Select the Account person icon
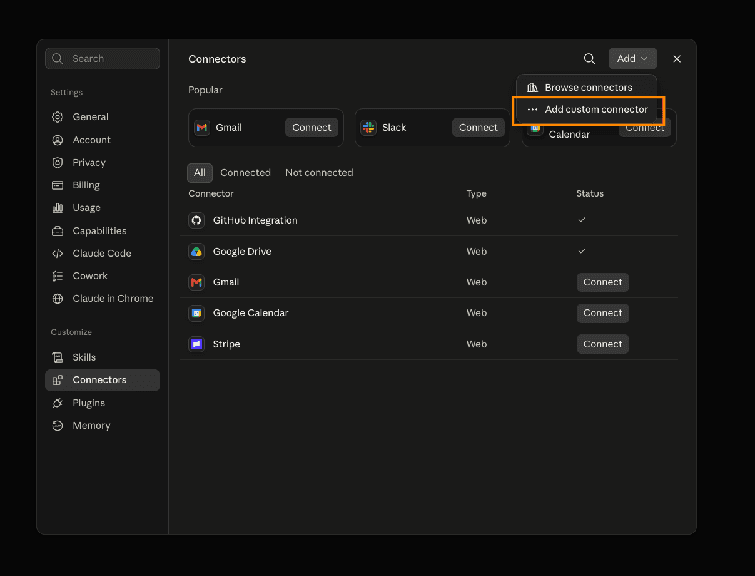The height and width of the screenshot is (576, 755). [58, 140]
